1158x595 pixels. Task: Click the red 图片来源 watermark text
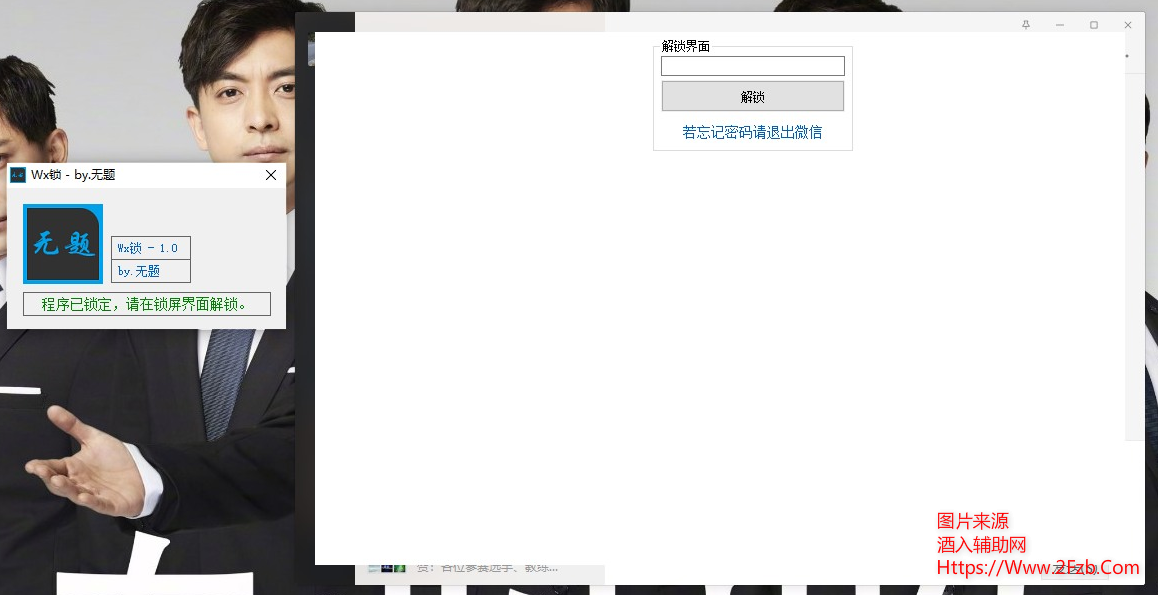[x=972, y=521]
